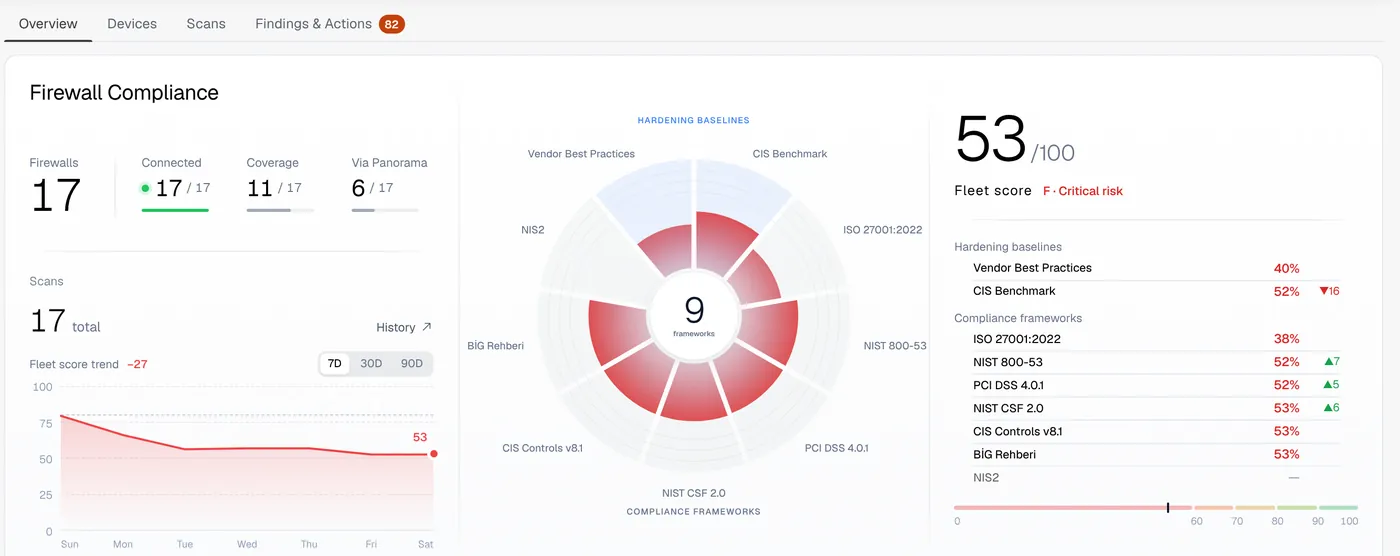The height and width of the screenshot is (556, 1400).
Task: Click the 17 total scans value
Action: tap(65, 321)
